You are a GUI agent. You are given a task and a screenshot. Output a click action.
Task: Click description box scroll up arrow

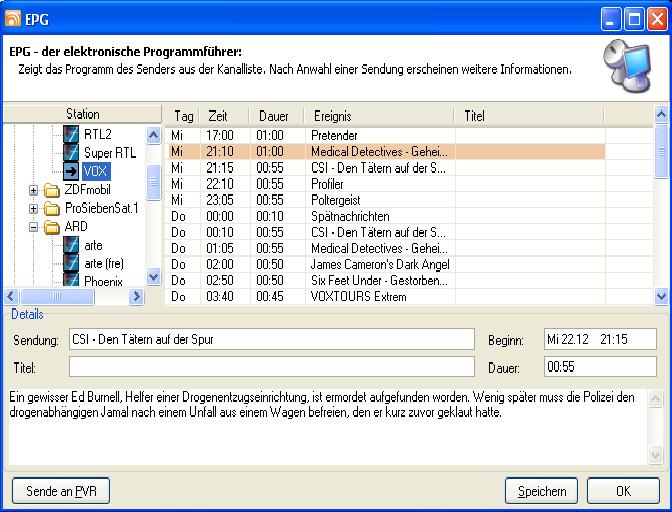coord(655,399)
